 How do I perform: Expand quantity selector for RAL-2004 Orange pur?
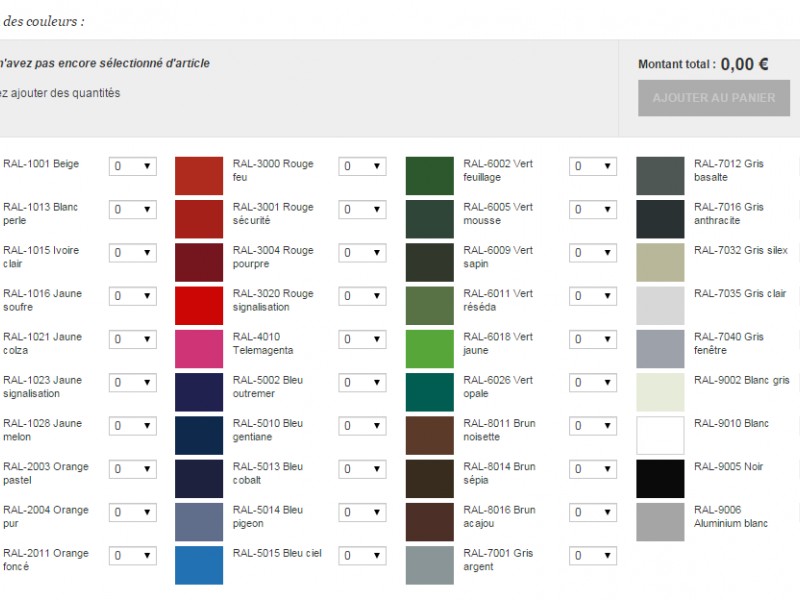pyautogui.click(x=132, y=513)
